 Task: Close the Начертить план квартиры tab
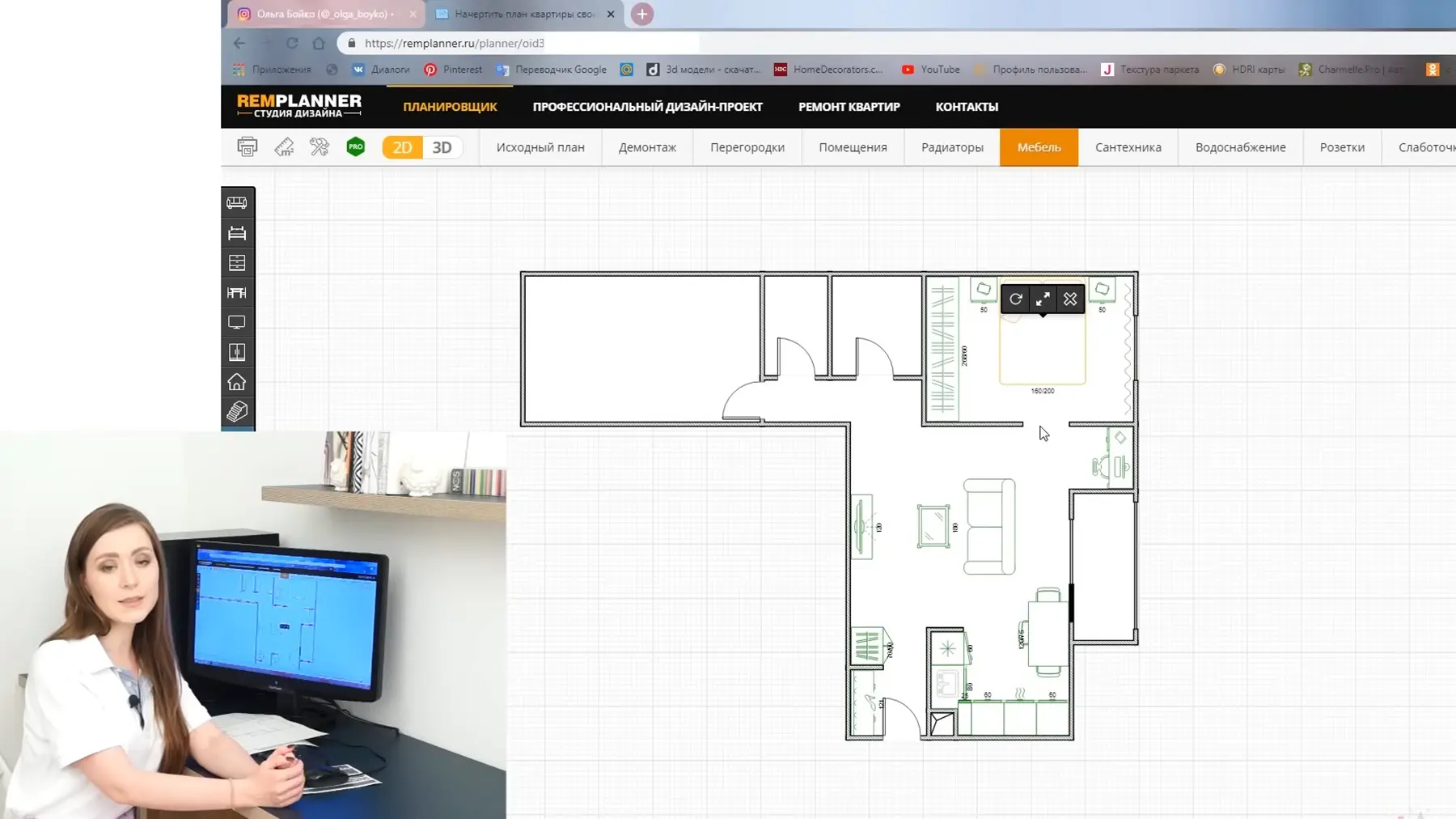(611, 14)
